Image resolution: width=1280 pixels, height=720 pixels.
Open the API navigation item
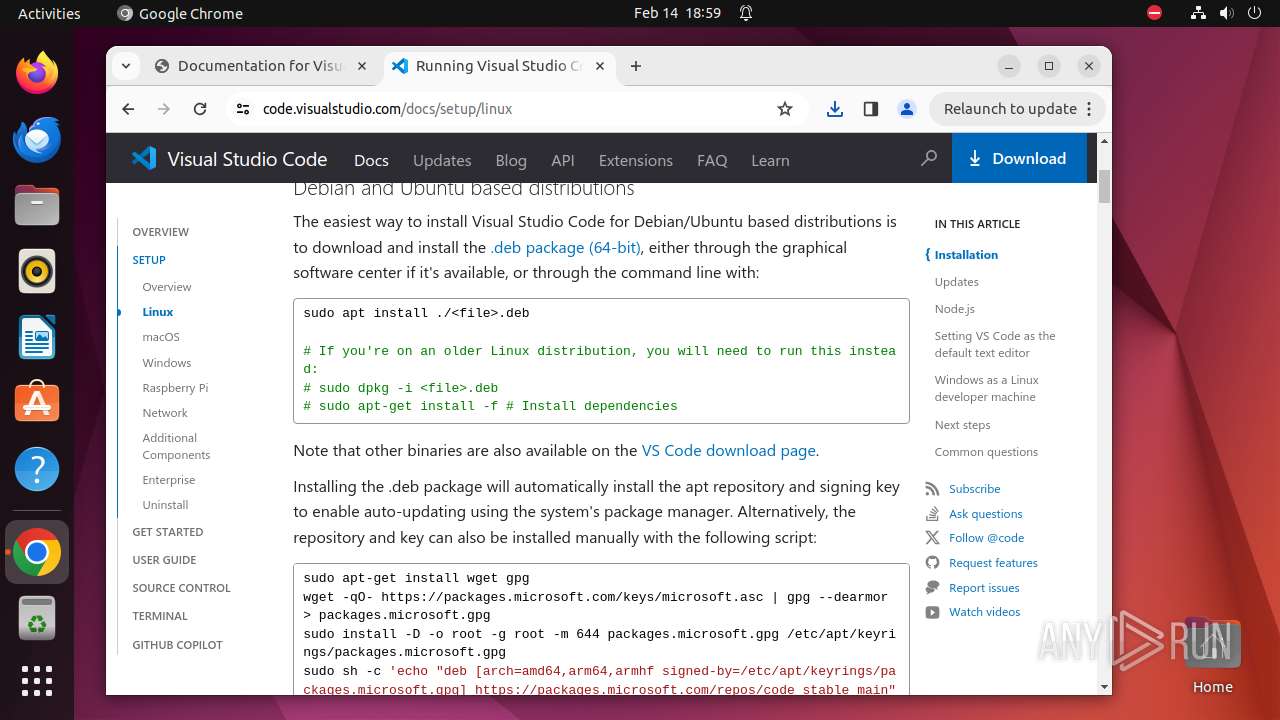pos(563,160)
